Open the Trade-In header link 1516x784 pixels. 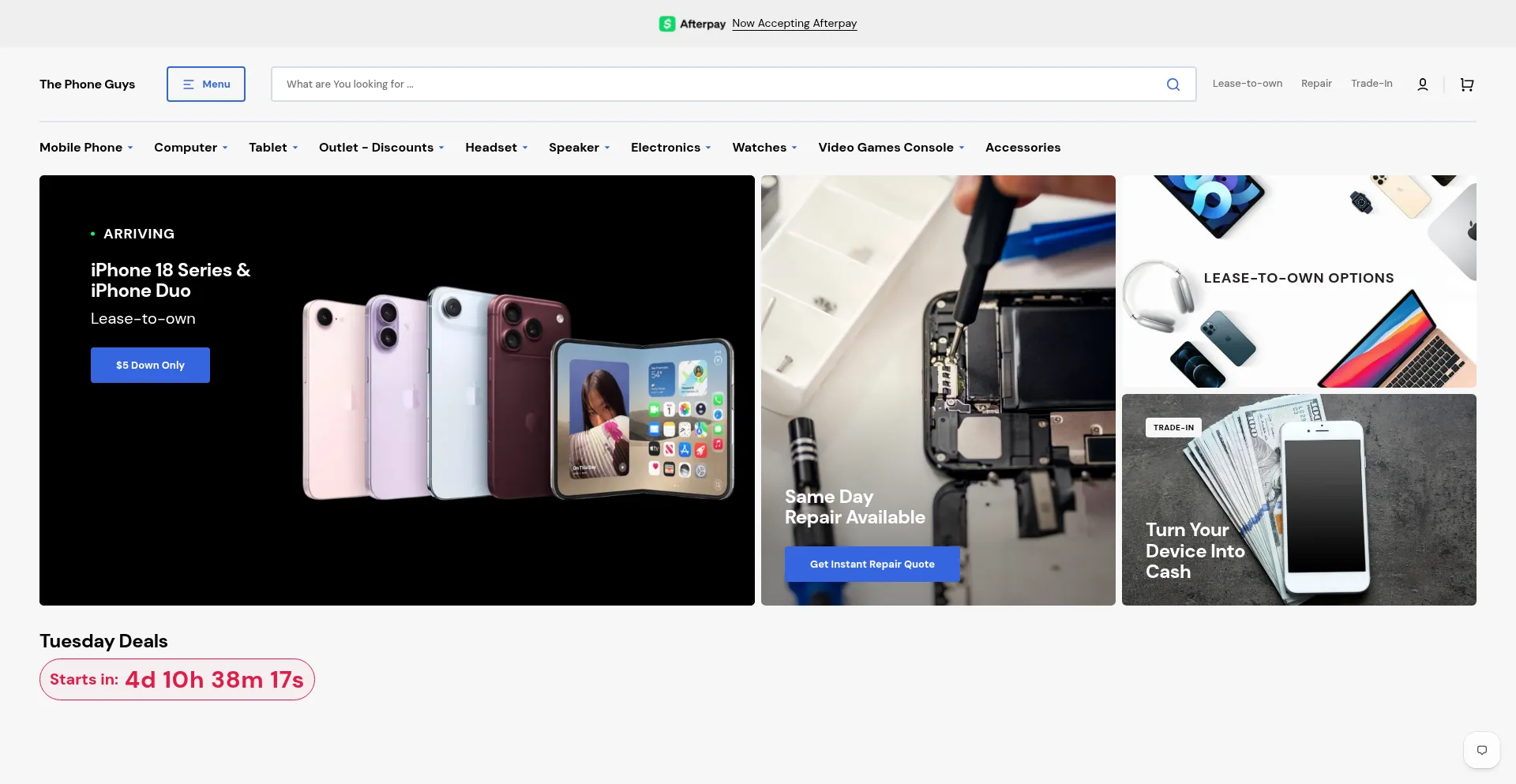(x=1372, y=84)
